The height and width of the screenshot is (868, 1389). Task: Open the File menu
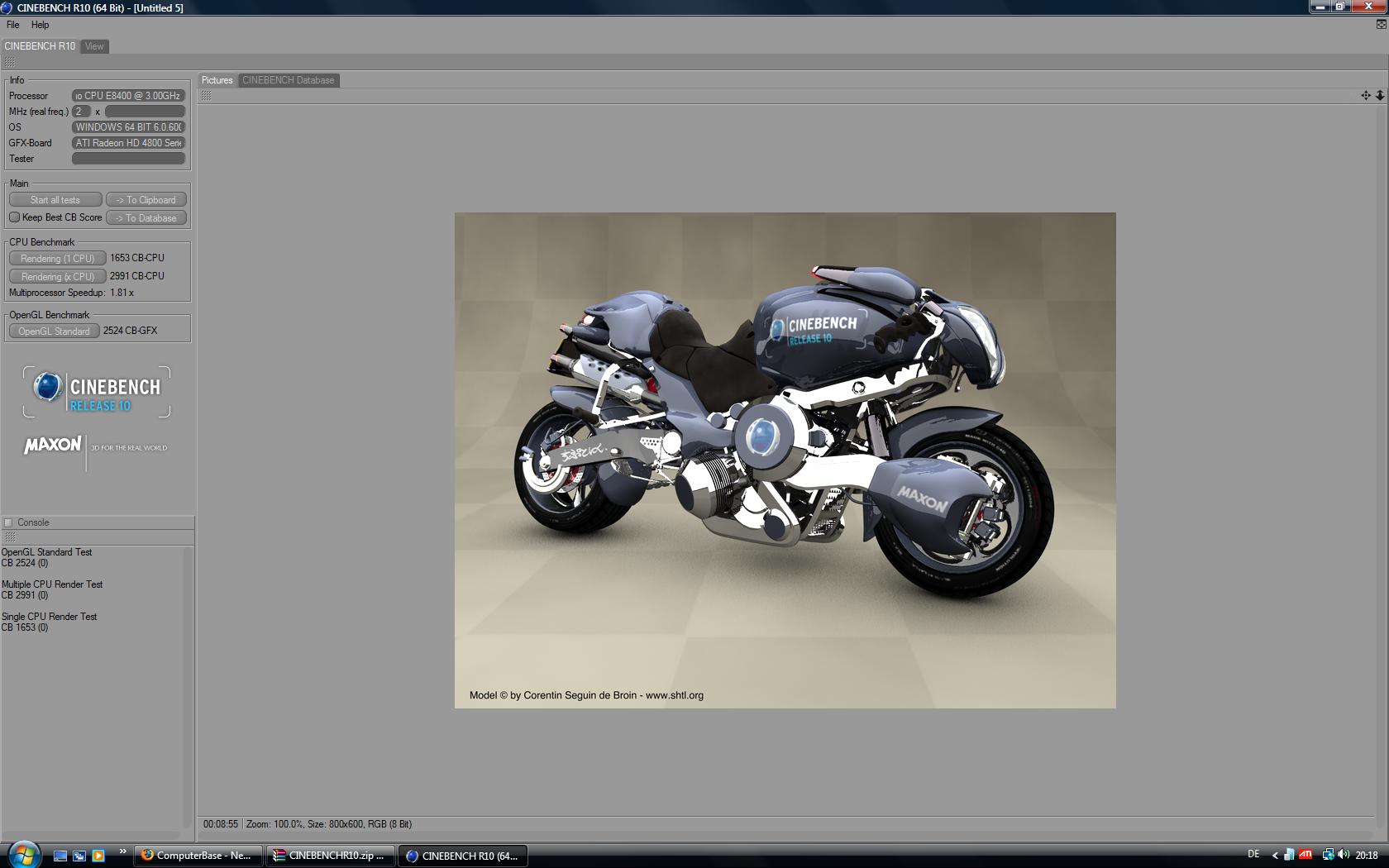[x=13, y=25]
